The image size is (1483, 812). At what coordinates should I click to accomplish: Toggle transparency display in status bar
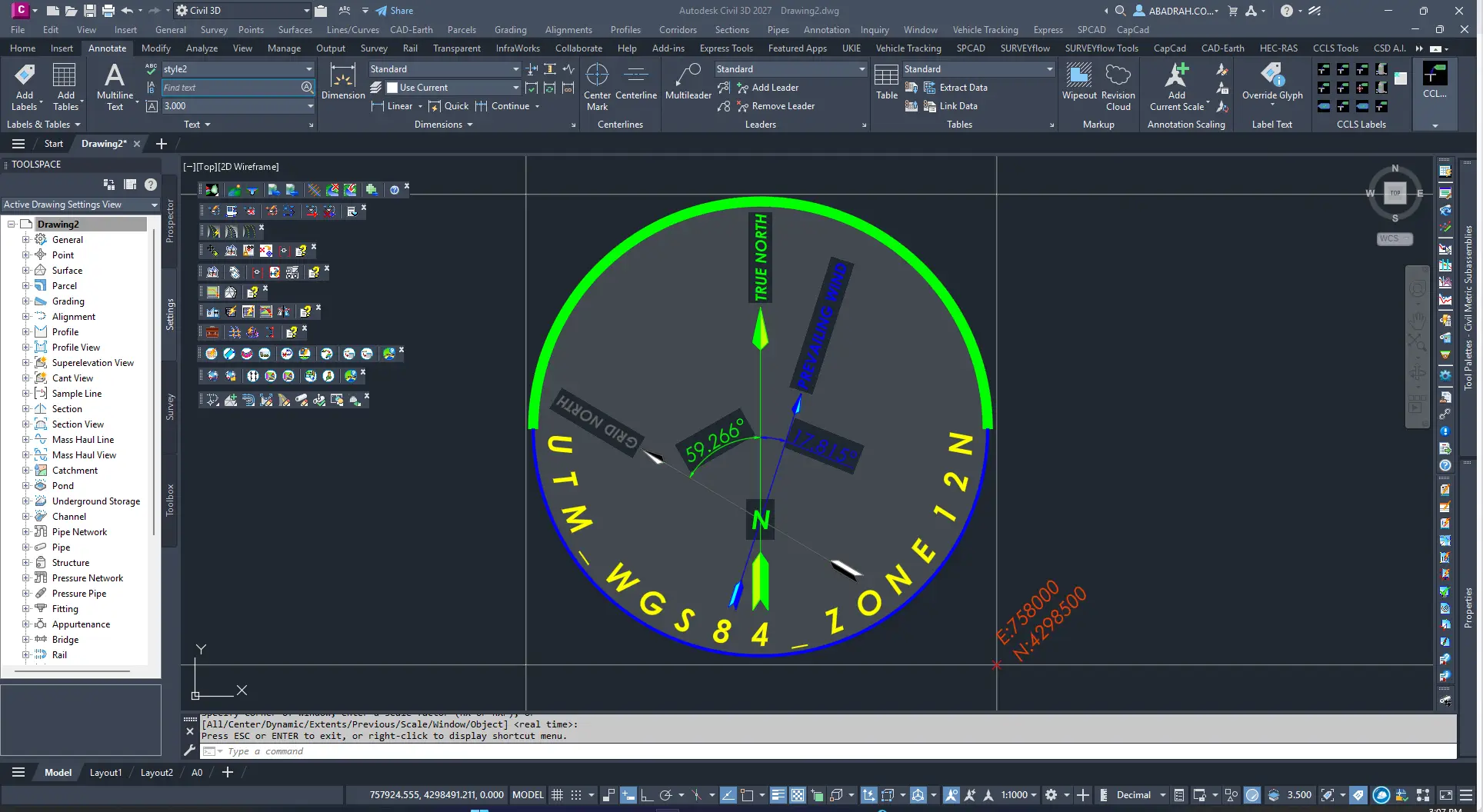tap(798, 795)
